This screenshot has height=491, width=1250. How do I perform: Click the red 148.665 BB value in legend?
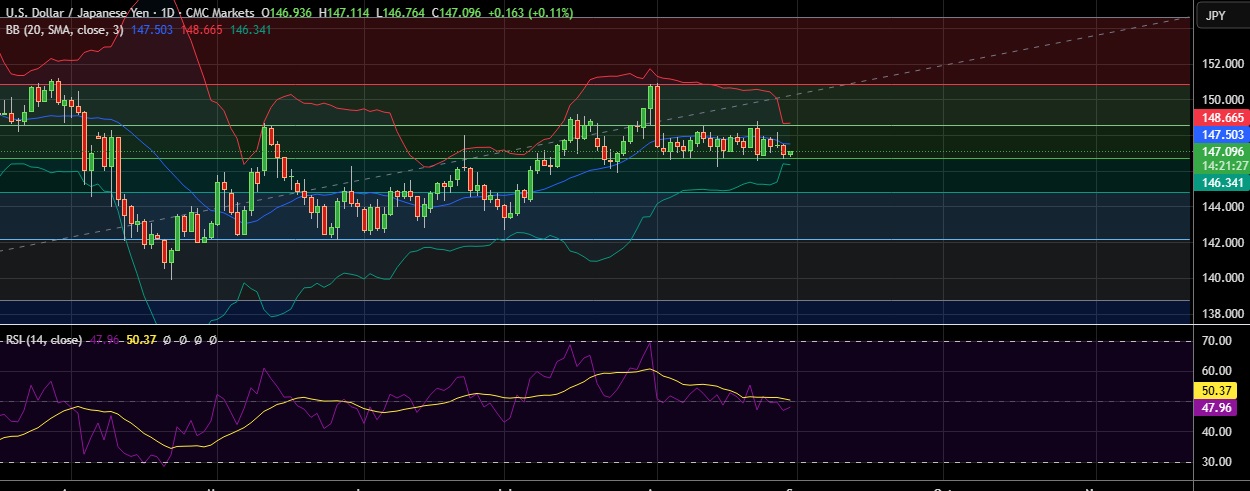pos(201,31)
